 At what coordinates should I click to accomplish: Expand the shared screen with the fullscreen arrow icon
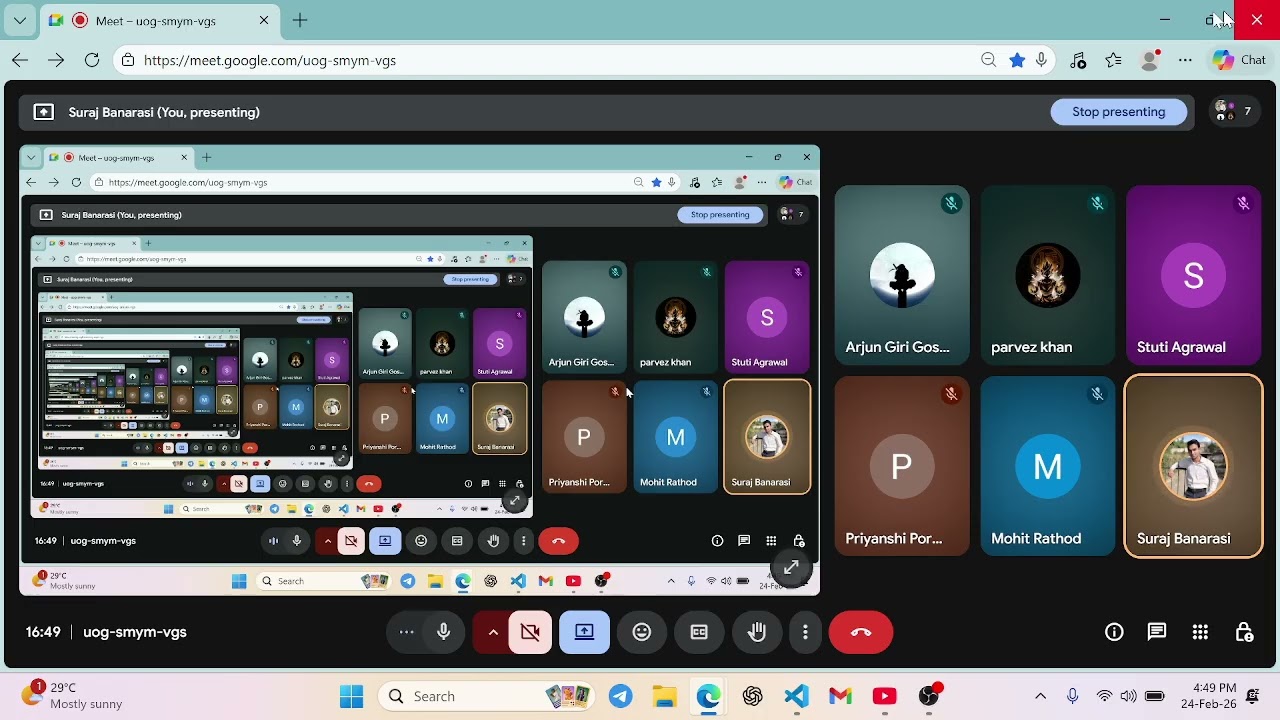point(791,568)
